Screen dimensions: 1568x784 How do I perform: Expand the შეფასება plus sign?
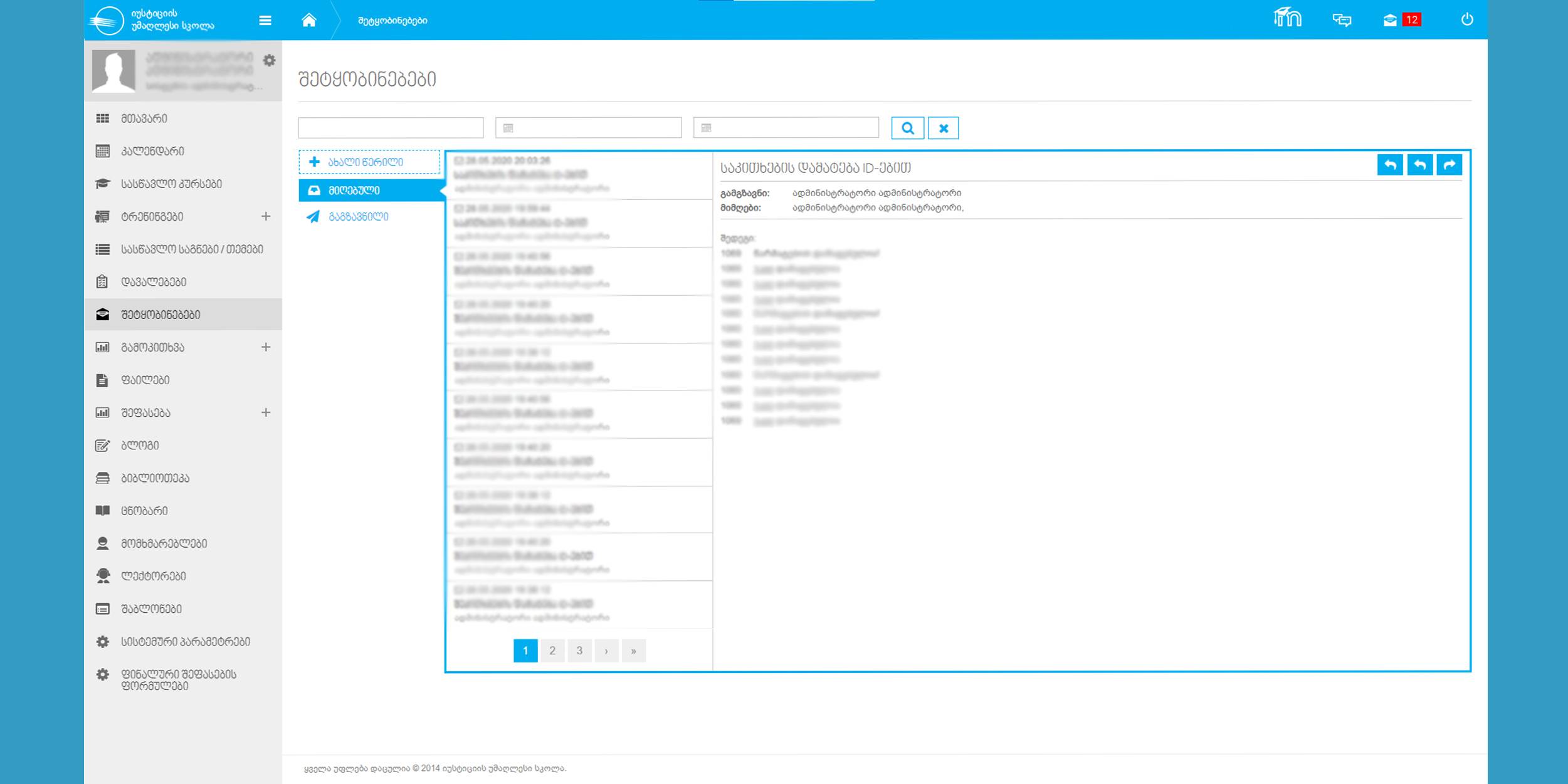pos(266,412)
